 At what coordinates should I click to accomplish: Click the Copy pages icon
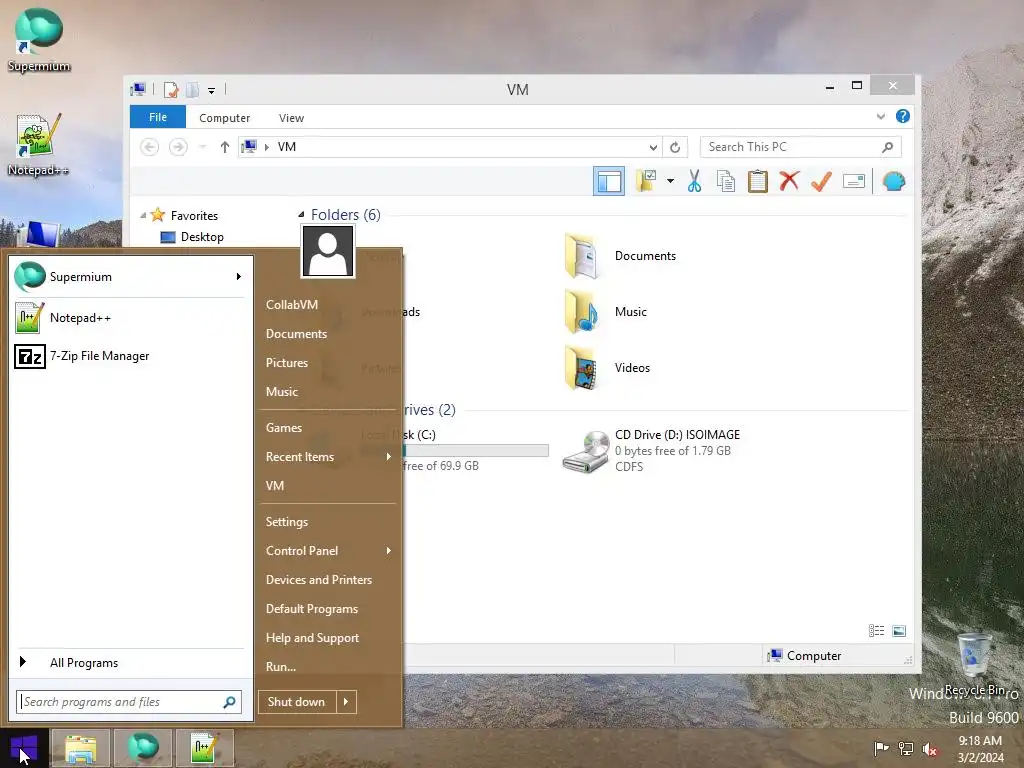[726, 181]
